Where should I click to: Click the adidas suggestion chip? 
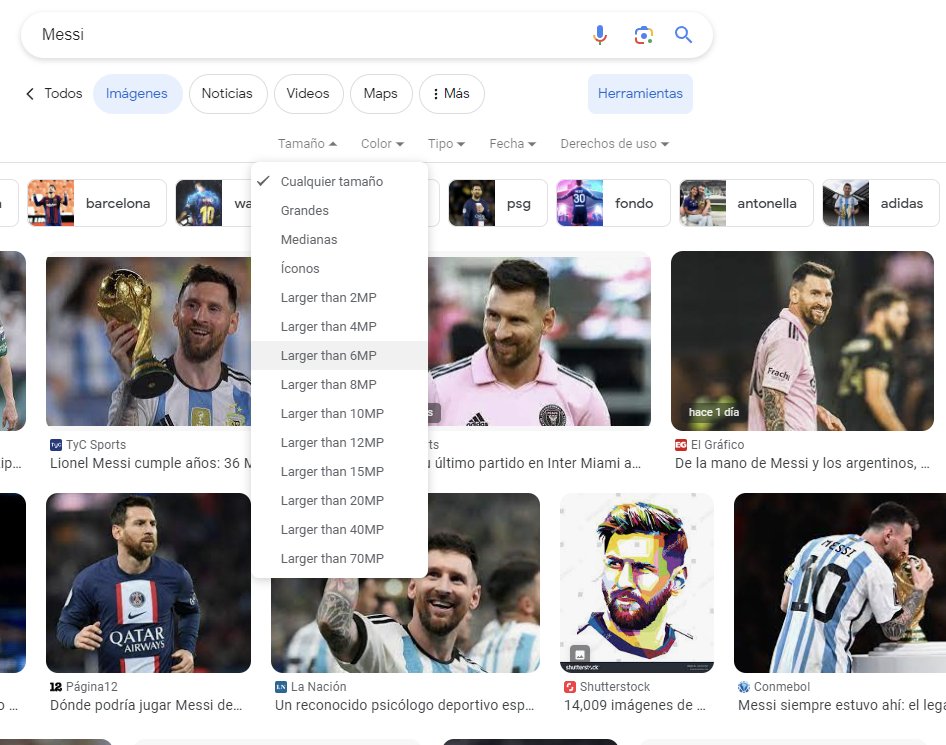(x=881, y=203)
